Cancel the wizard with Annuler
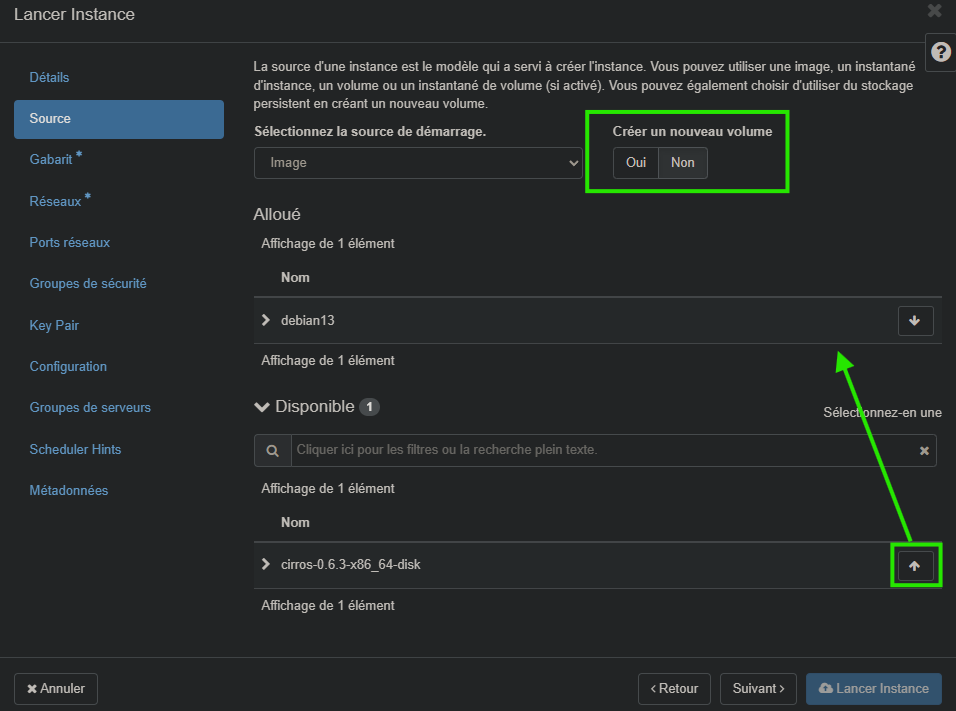This screenshot has width=956, height=711. click(56, 688)
